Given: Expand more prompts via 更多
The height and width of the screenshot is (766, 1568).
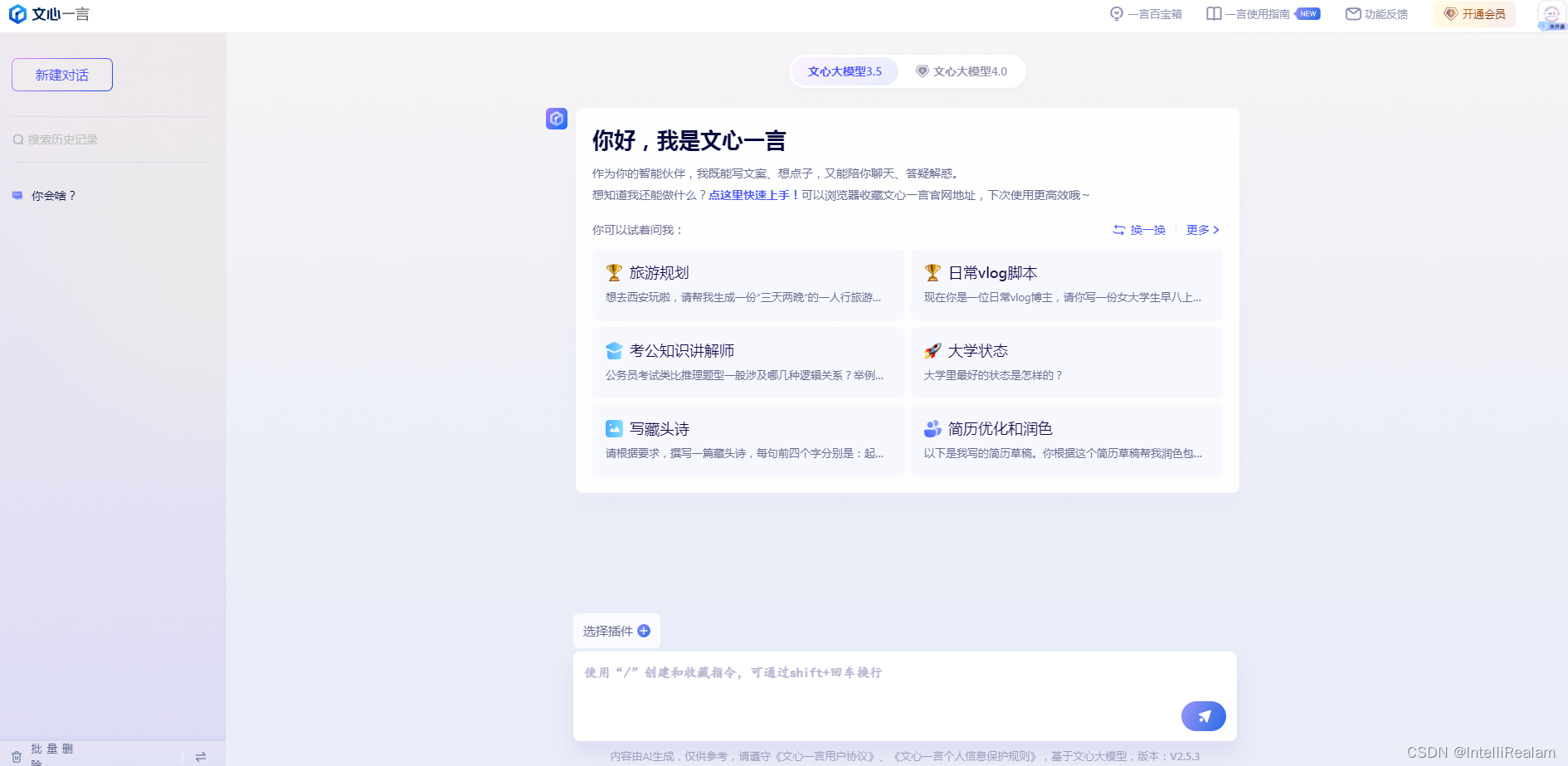Looking at the screenshot, I should tap(1203, 230).
